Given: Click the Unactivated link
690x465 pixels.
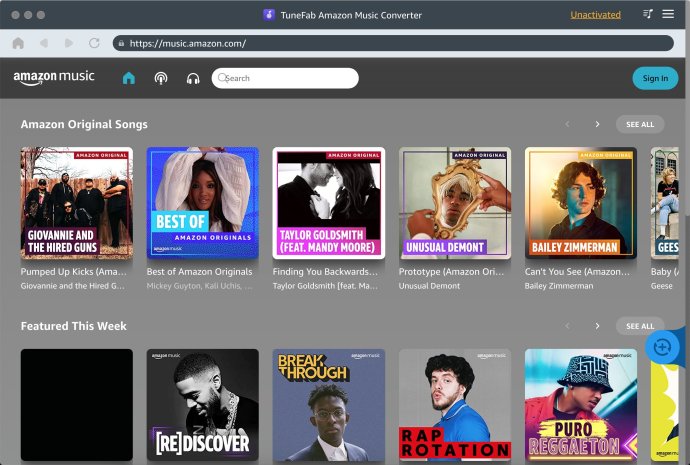Looking at the screenshot, I should point(595,15).
